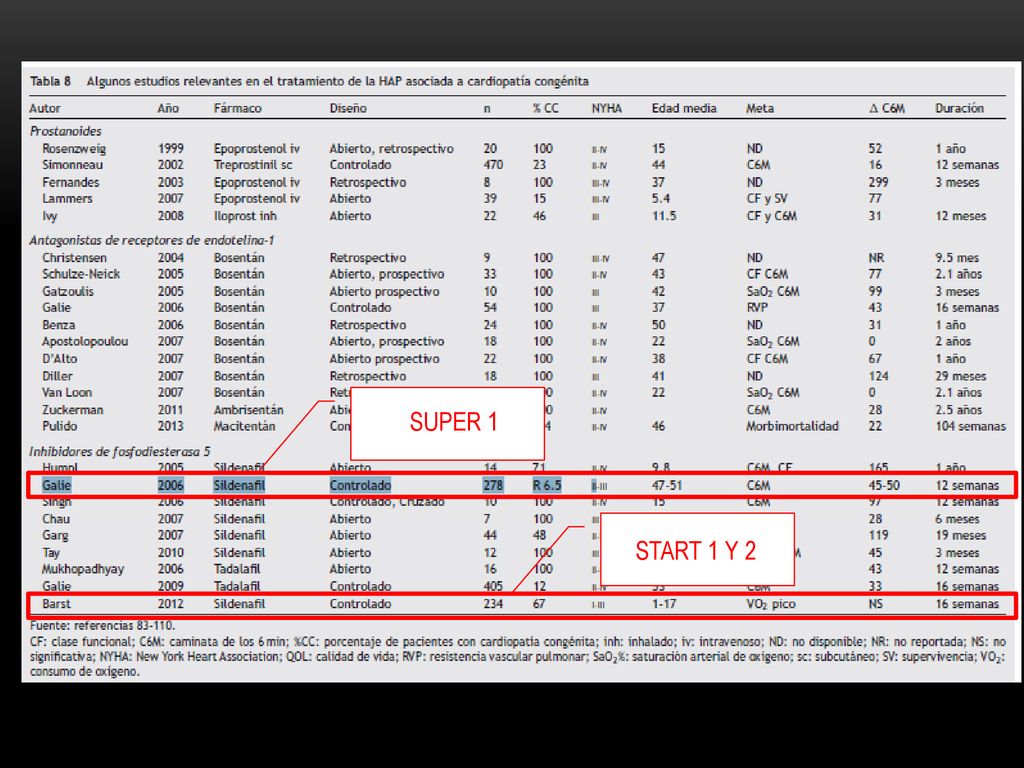Screen dimensions: 1024x768
Task: Click the drug cell "Ambrisentán"
Action: (248, 410)
